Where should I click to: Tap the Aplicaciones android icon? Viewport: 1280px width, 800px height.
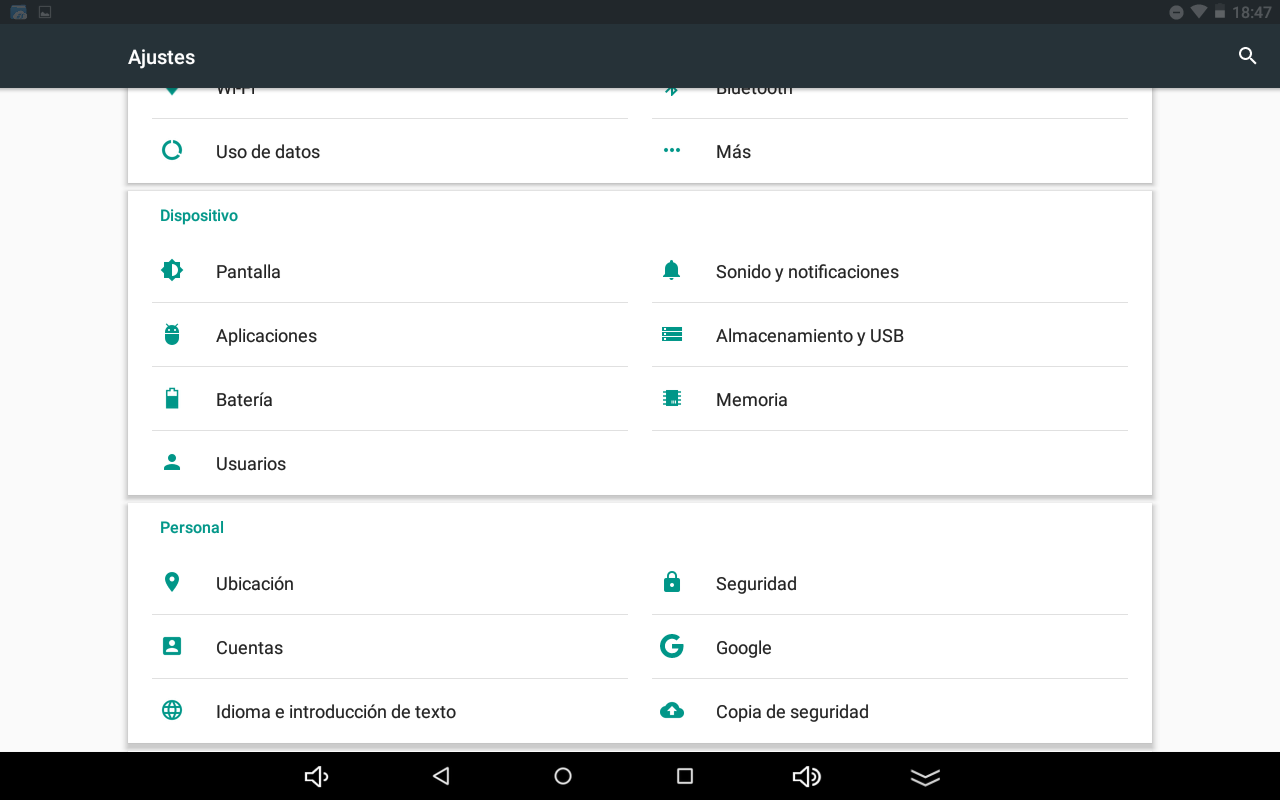[x=172, y=334]
